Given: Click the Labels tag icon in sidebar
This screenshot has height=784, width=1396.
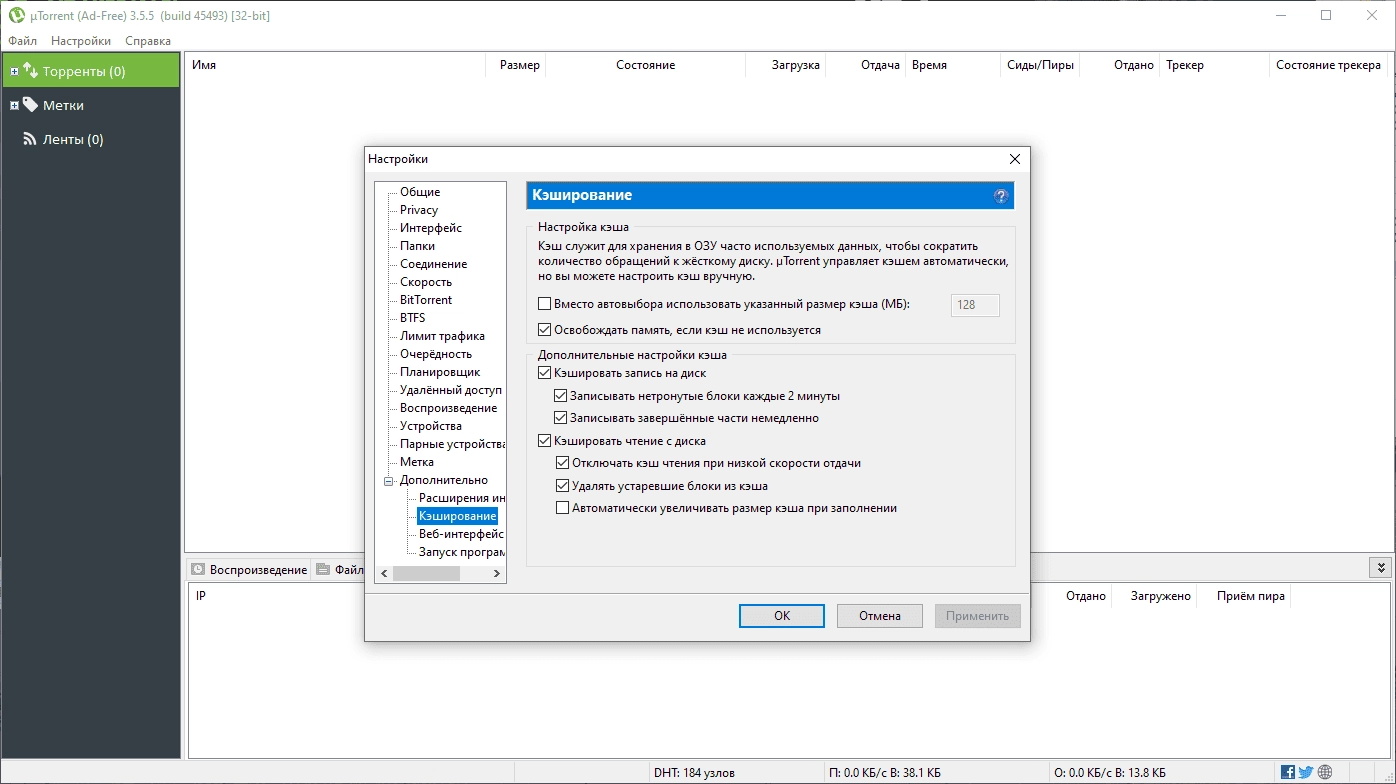Looking at the screenshot, I should coord(30,105).
